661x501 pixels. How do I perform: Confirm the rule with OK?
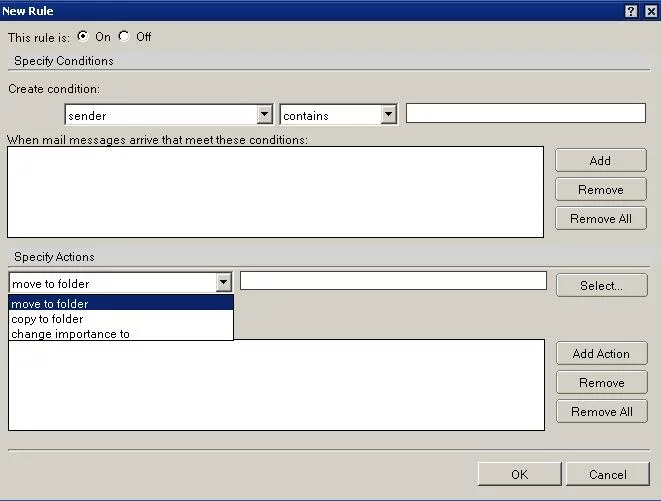(518, 474)
